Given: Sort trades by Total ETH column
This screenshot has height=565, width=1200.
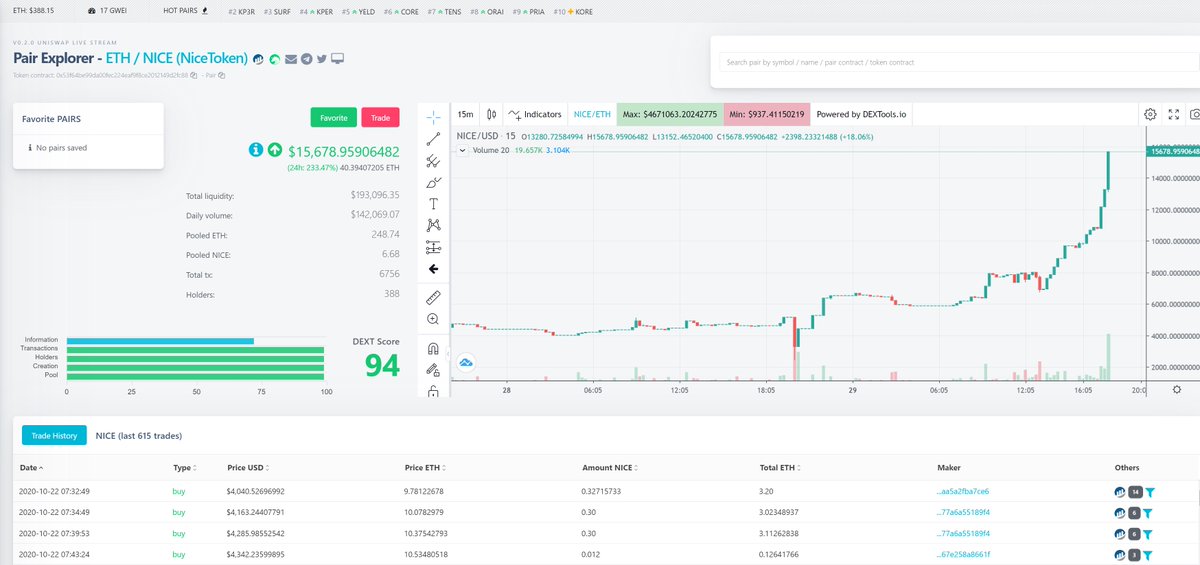Looking at the screenshot, I should 782,467.
